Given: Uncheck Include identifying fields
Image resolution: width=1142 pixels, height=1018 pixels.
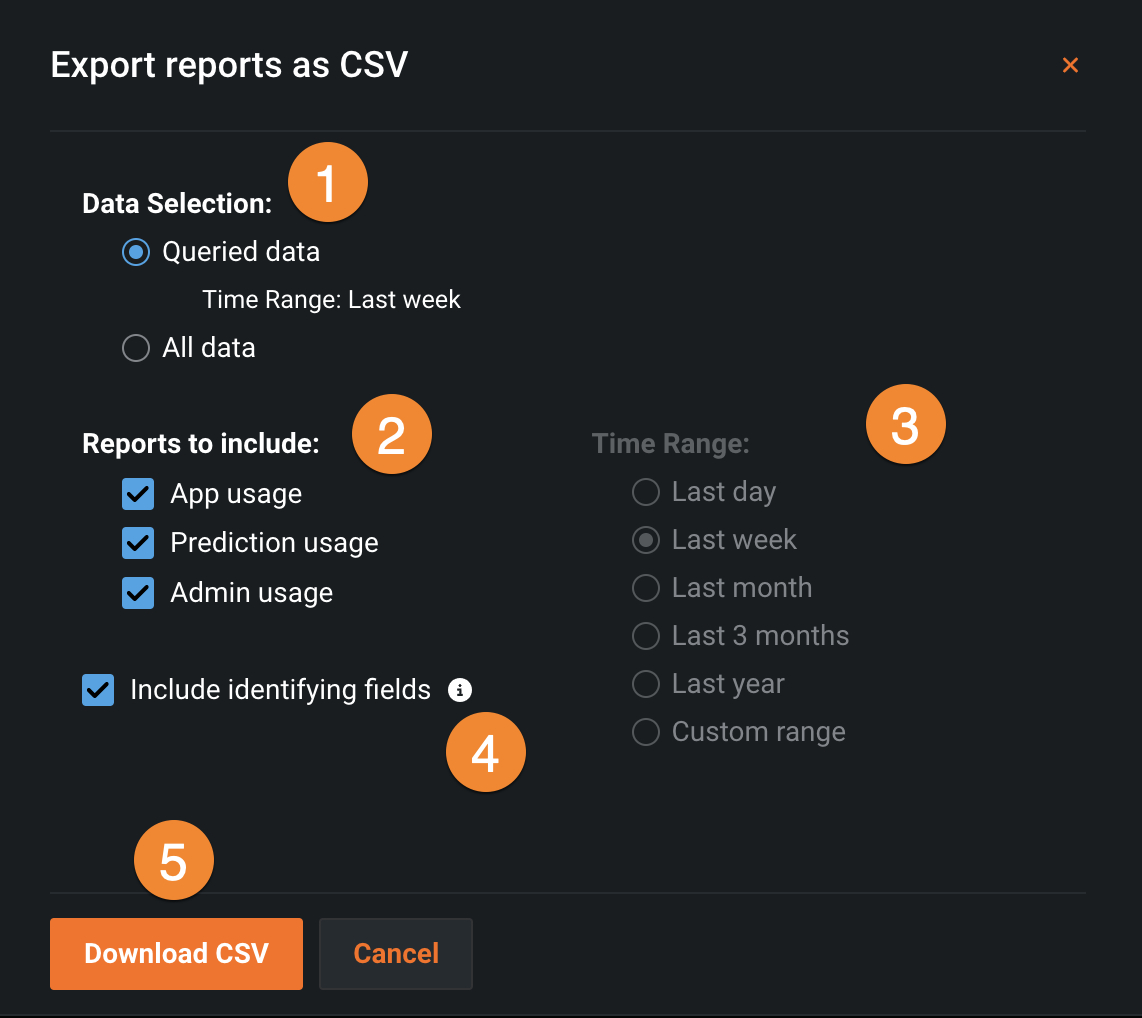Looking at the screenshot, I should tap(98, 691).
